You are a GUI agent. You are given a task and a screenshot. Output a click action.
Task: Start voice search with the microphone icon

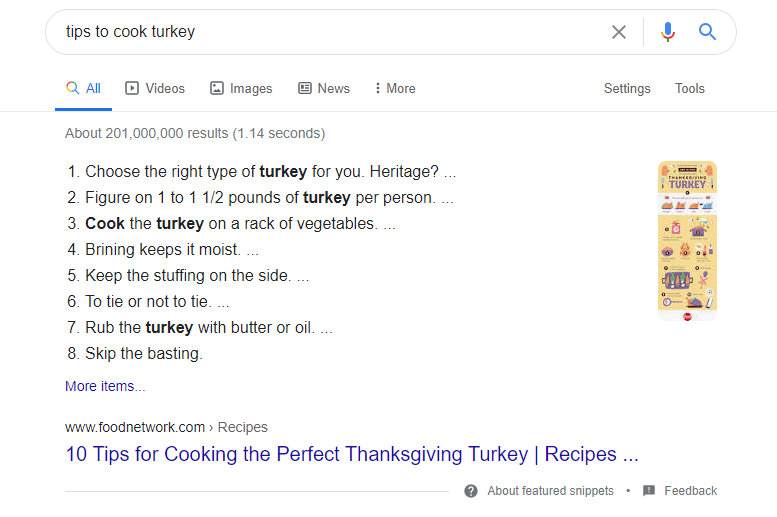pyautogui.click(x=668, y=32)
